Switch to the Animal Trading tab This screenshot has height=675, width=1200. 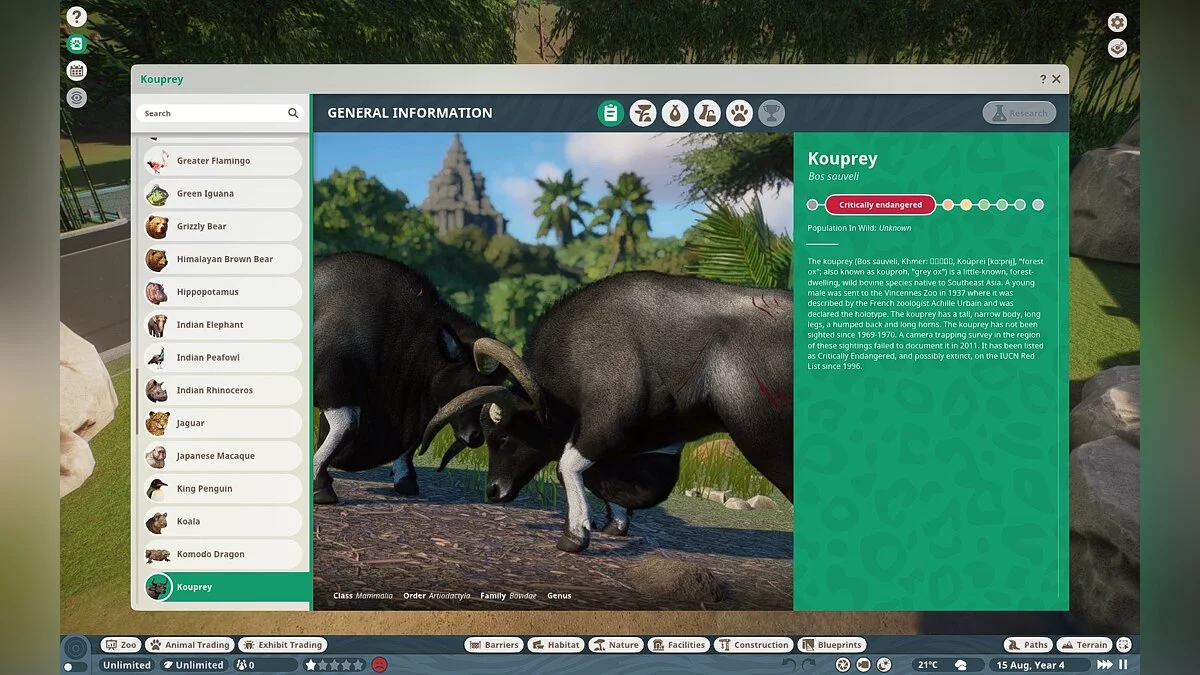click(190, 644)
